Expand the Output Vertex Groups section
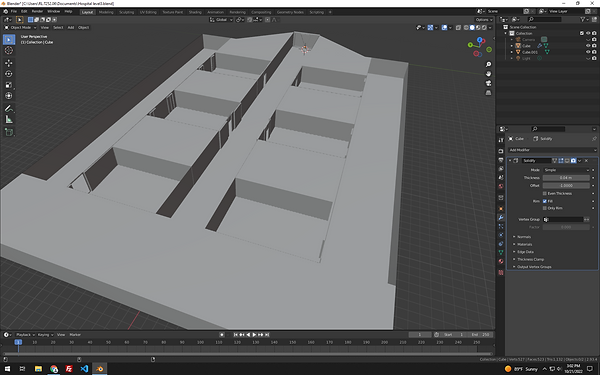 [x=534, y=267]
